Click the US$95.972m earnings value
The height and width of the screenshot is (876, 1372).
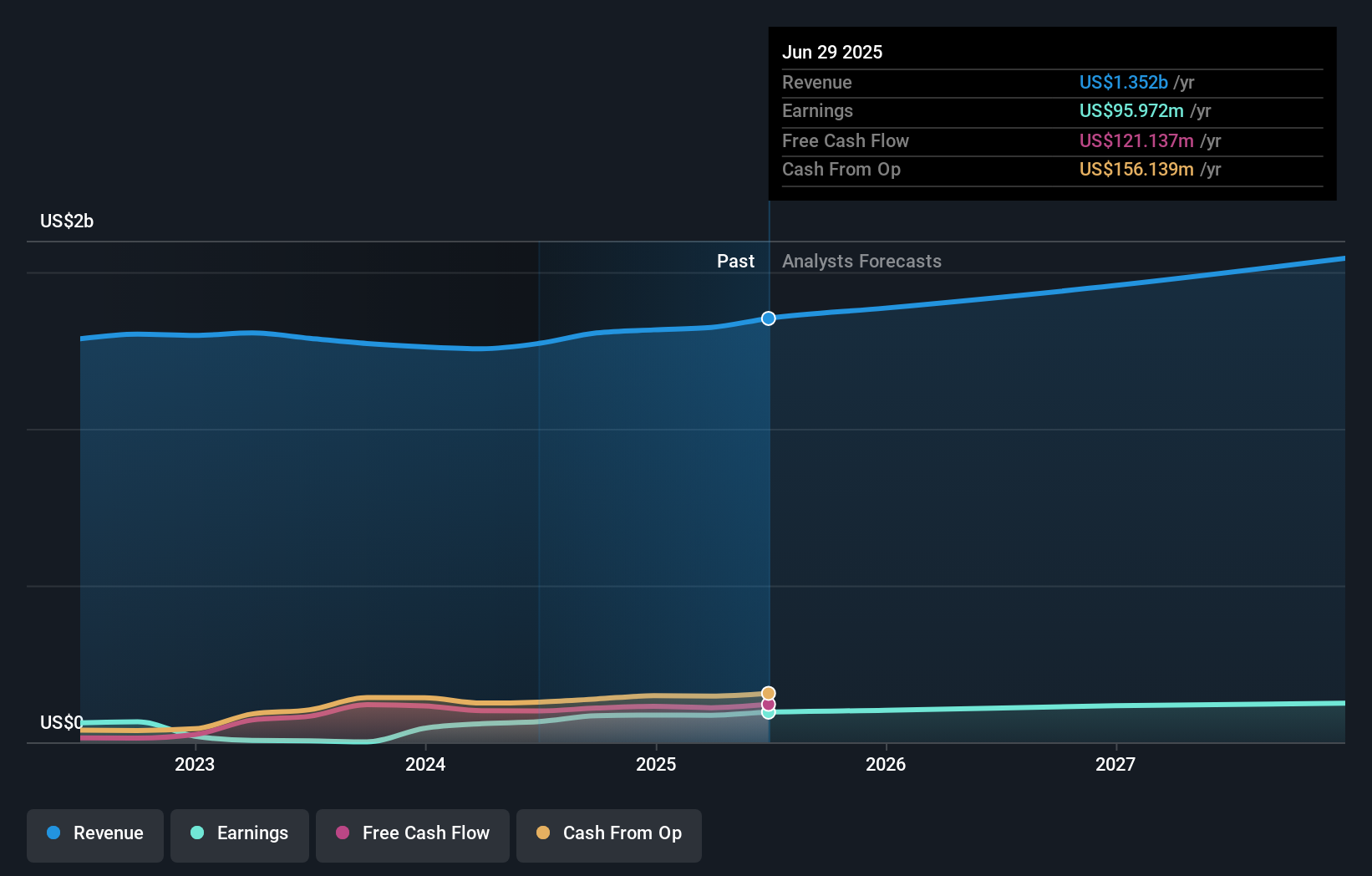coord(1131,110)
